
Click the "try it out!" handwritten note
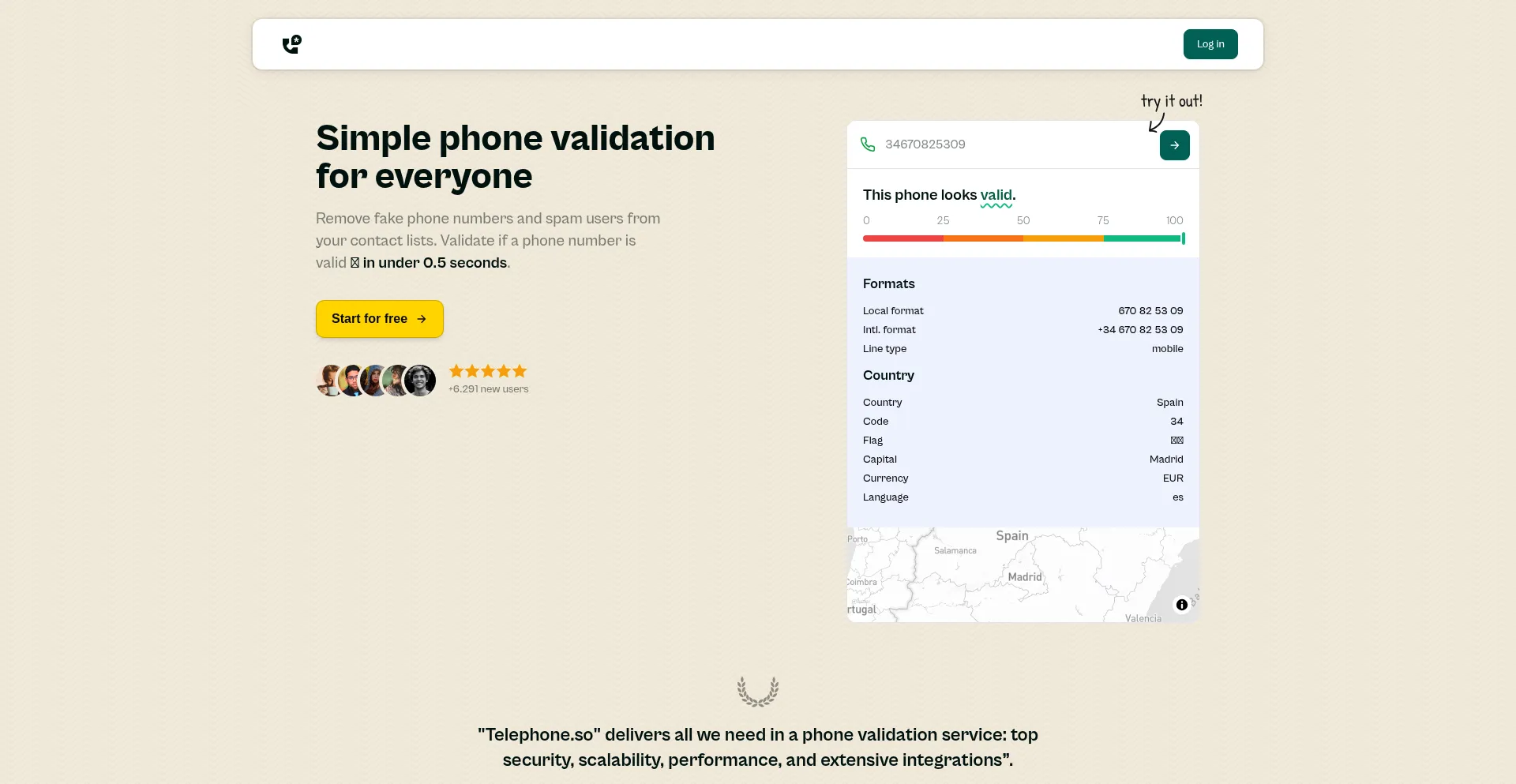[1171, 101]
